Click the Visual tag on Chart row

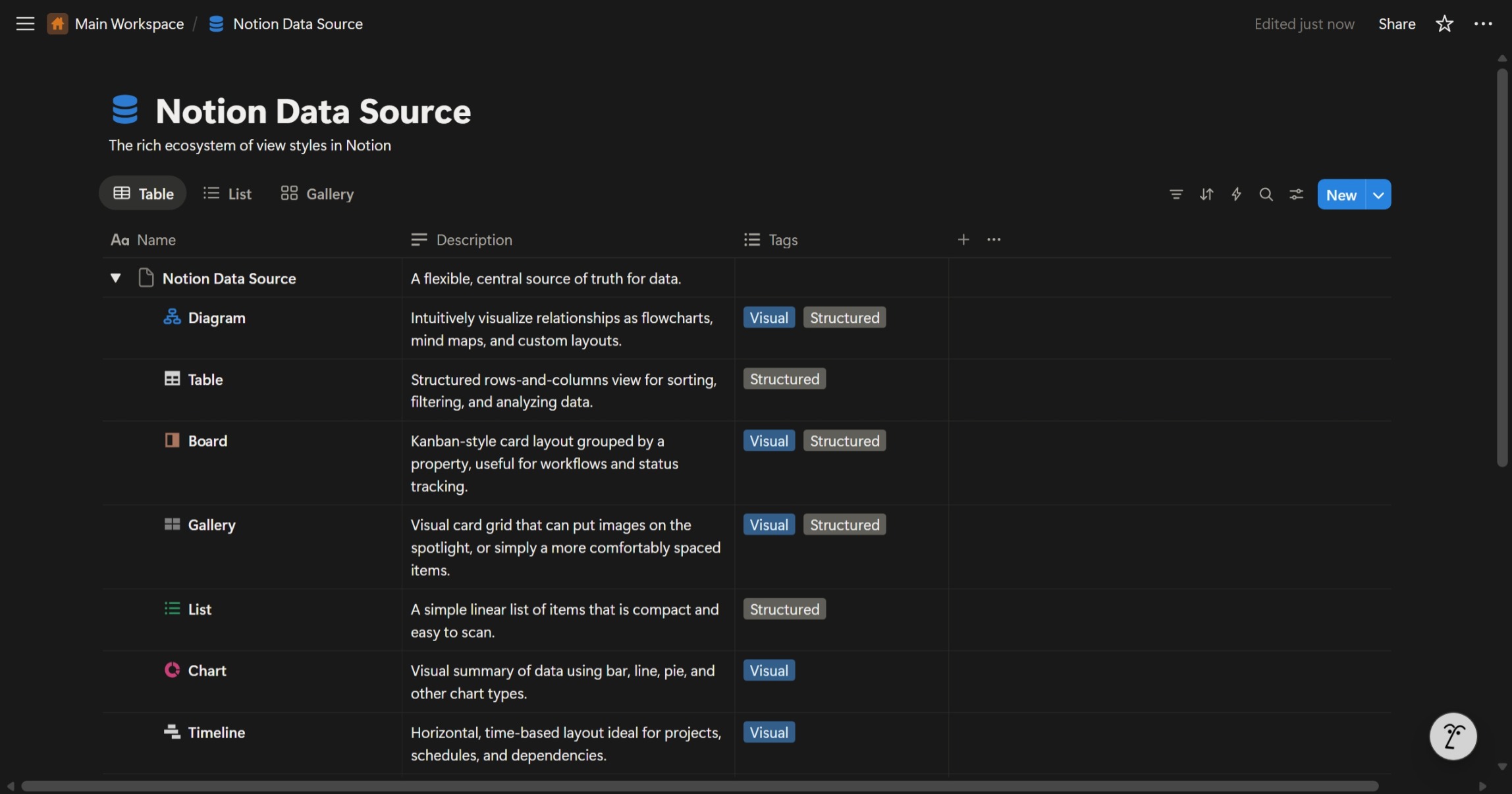pos(769,671)
